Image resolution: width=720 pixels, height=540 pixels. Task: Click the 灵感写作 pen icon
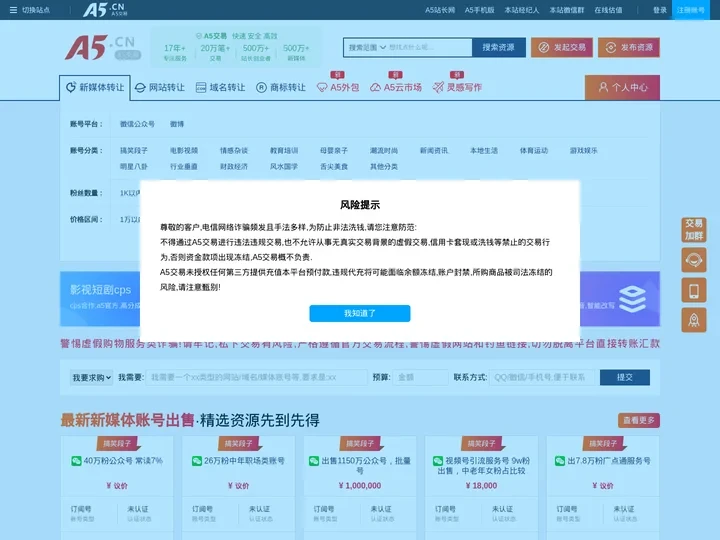(438, 87)
